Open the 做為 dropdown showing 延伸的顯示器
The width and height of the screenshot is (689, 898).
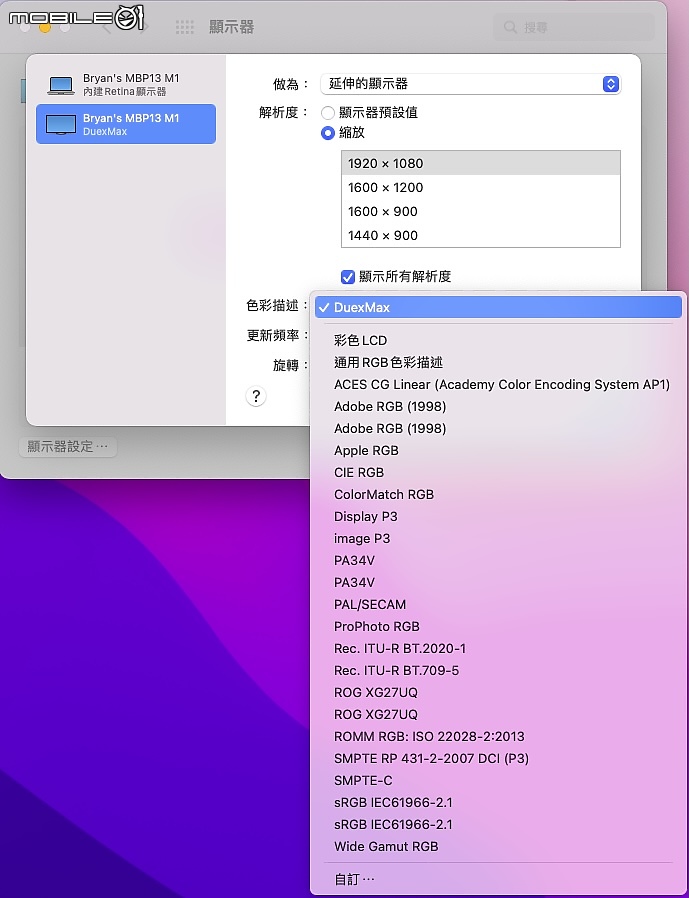pyautogui.click(x=471, y=84)
